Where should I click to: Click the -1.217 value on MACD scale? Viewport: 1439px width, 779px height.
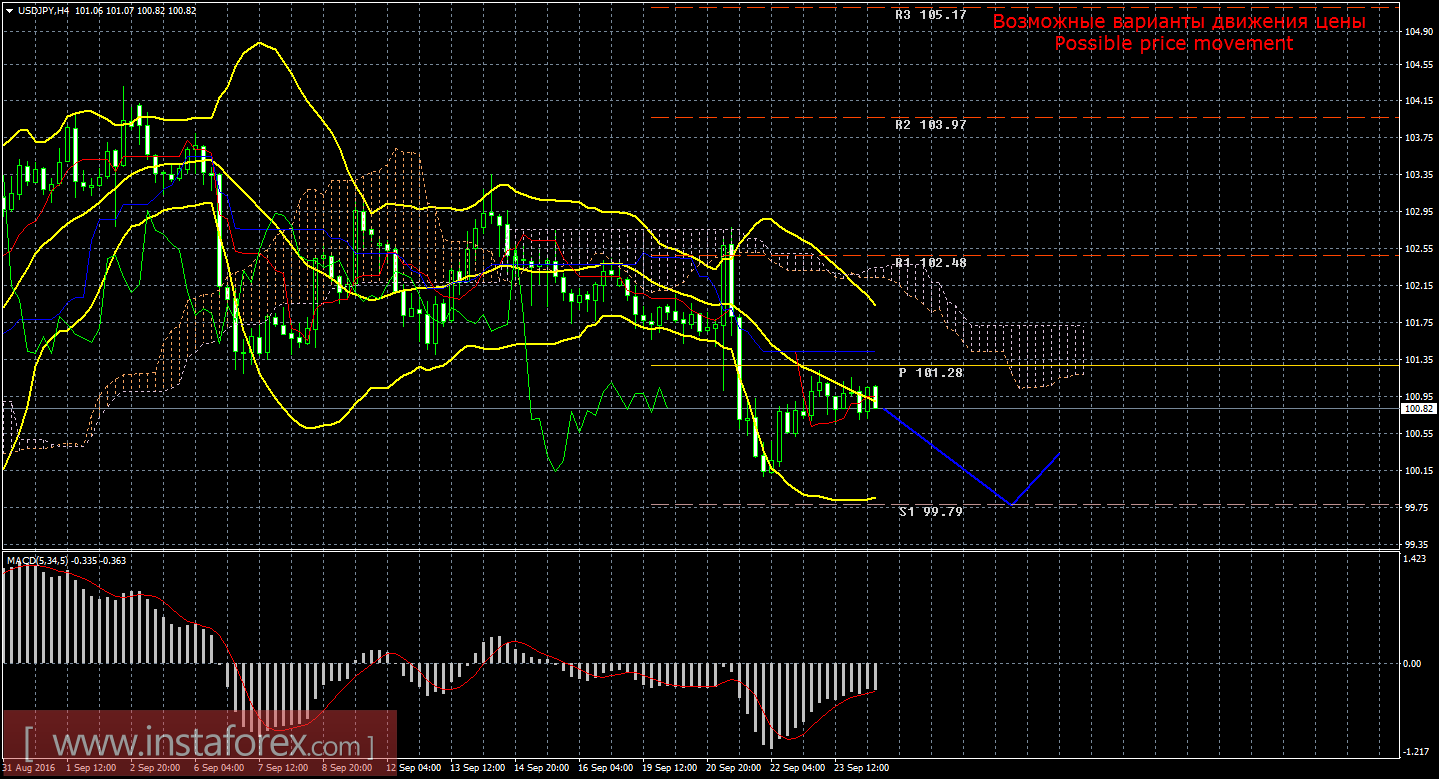[1414, 752]
